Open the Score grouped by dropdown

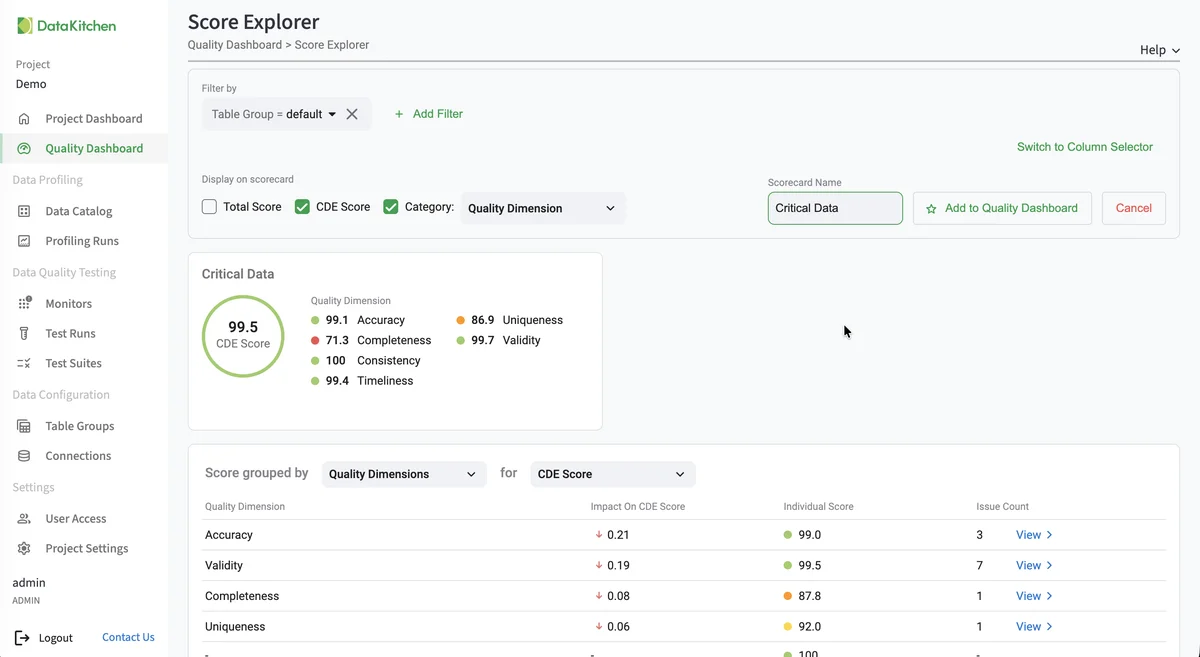click(404, 473)
